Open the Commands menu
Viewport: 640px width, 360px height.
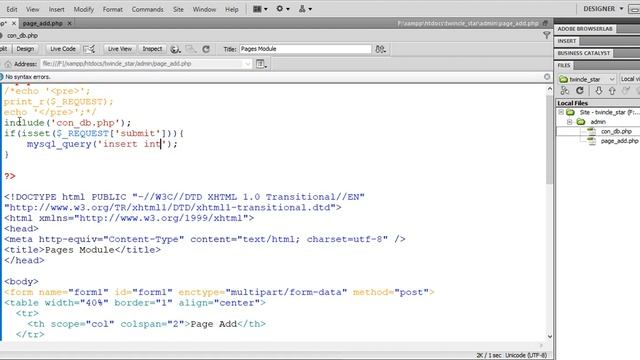(147, 9)
